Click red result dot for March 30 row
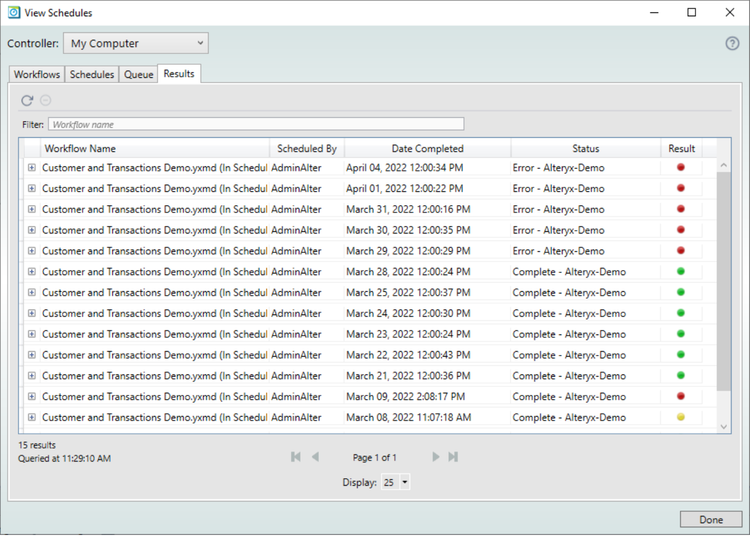The height and width of the screenshot is (536, 750). click(x=681, y=230)
